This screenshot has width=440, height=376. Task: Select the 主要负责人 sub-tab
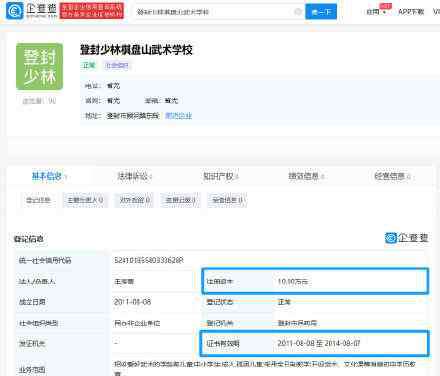85,200
